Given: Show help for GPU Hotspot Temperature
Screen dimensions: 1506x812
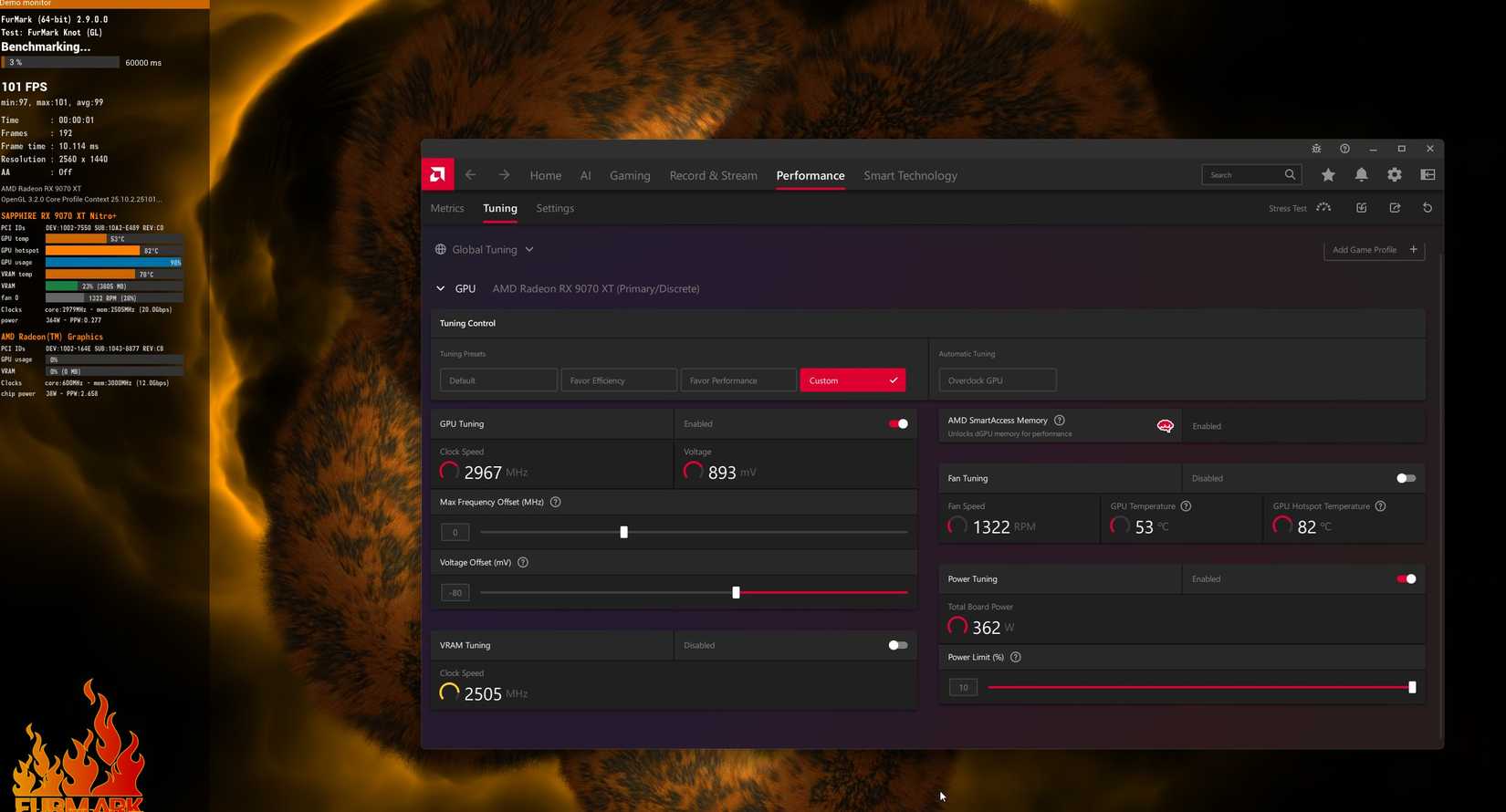Looking at the screenshot, I should tap(1380, 506).
